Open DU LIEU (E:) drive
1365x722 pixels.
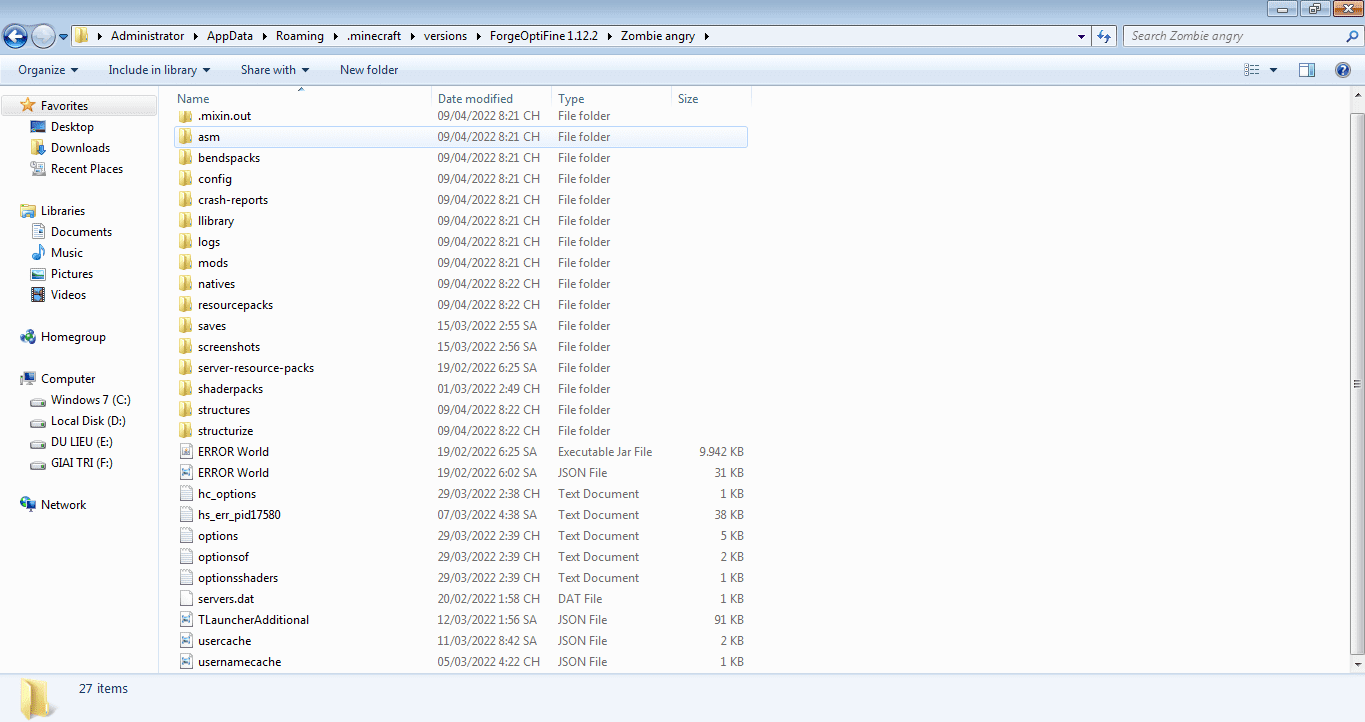click(x=81, y=442)
